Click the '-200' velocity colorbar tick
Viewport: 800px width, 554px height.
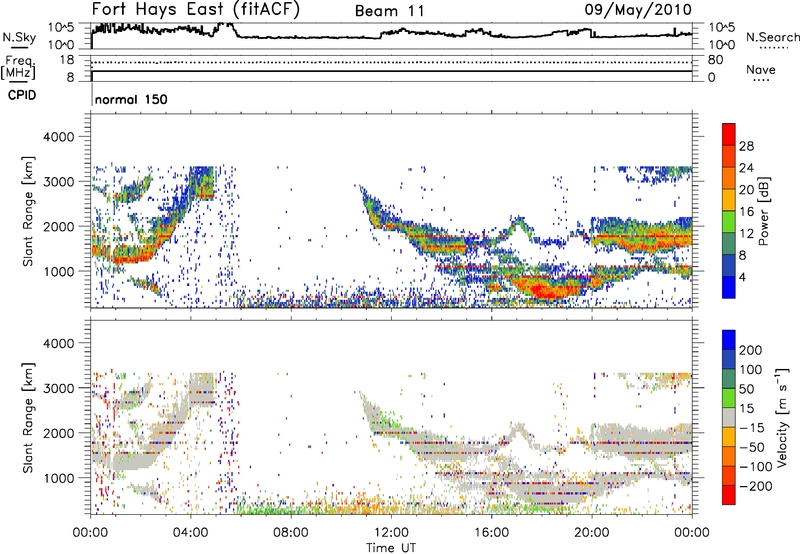(755, 486)
